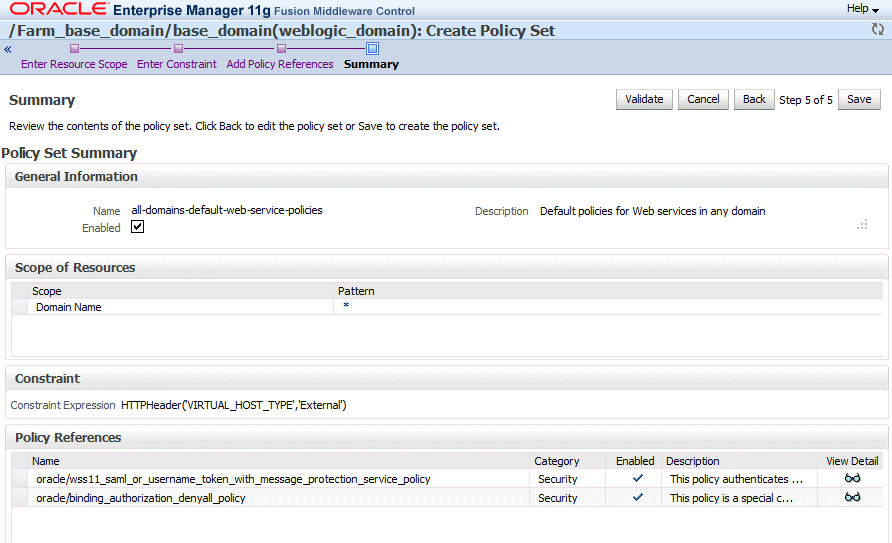Go to Enter Resource Scope step
This screenshot has height=543, width=892.
click(74, 64)
